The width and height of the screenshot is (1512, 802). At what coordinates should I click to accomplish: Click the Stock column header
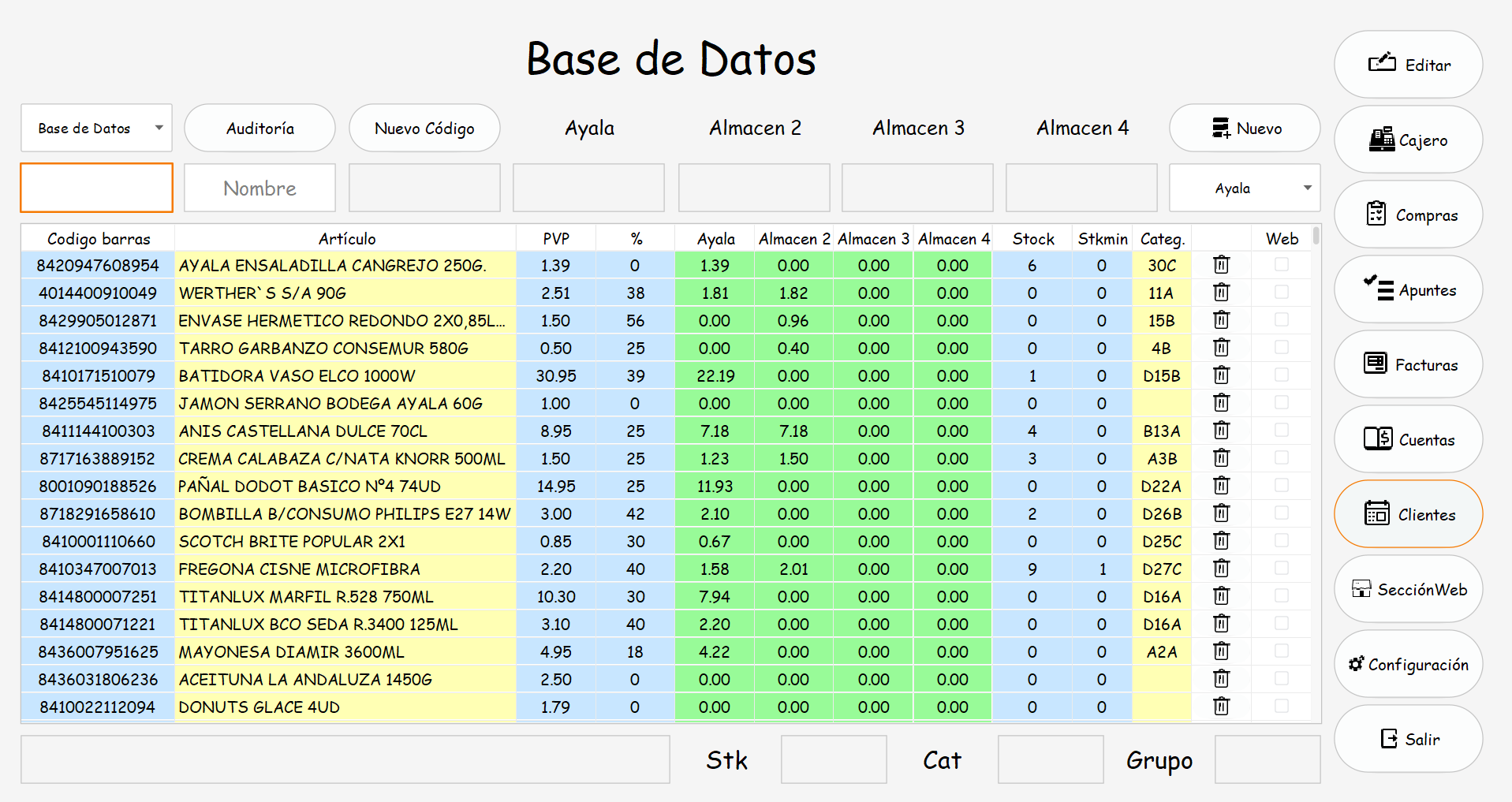[x=1032, y=238]
